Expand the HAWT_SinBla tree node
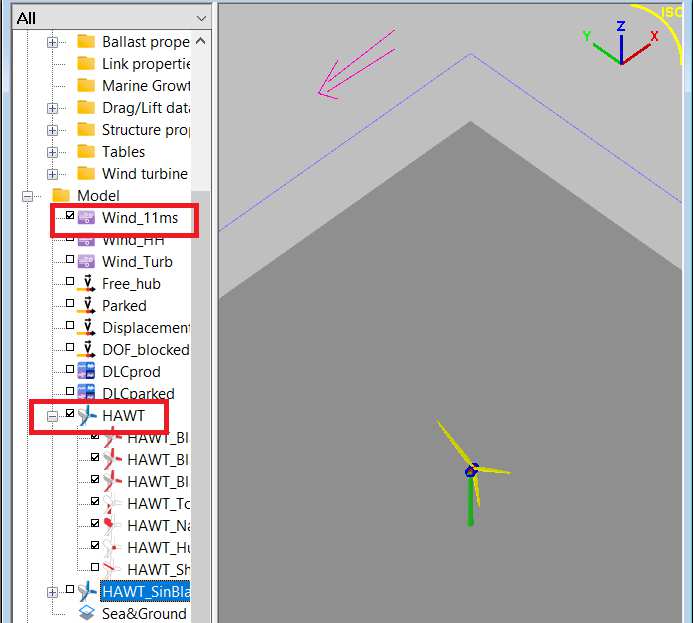Viewport: 694px width, 623px height. pos(52,592)
